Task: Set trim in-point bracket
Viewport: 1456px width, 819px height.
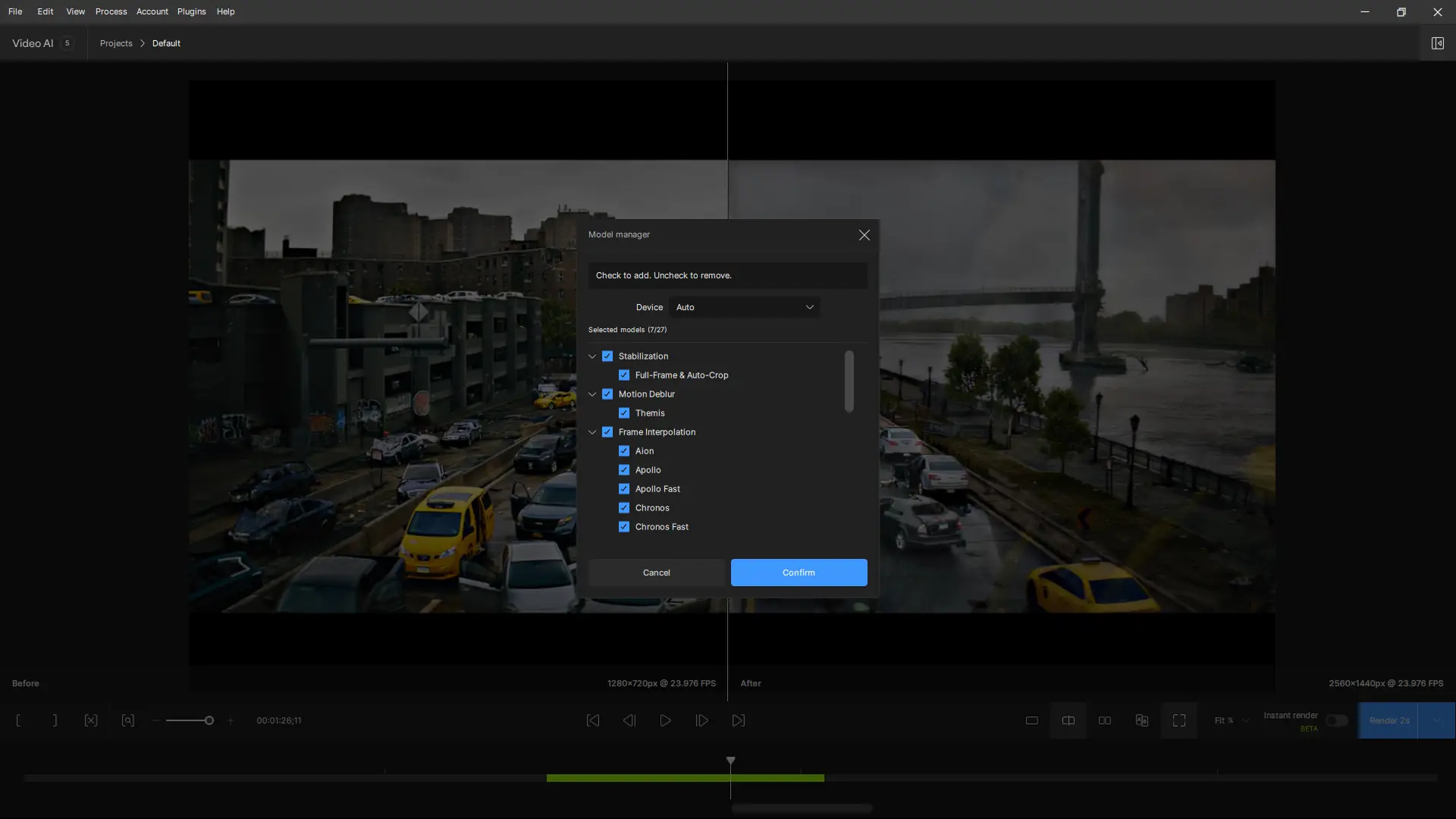Action: pos(18,720)
